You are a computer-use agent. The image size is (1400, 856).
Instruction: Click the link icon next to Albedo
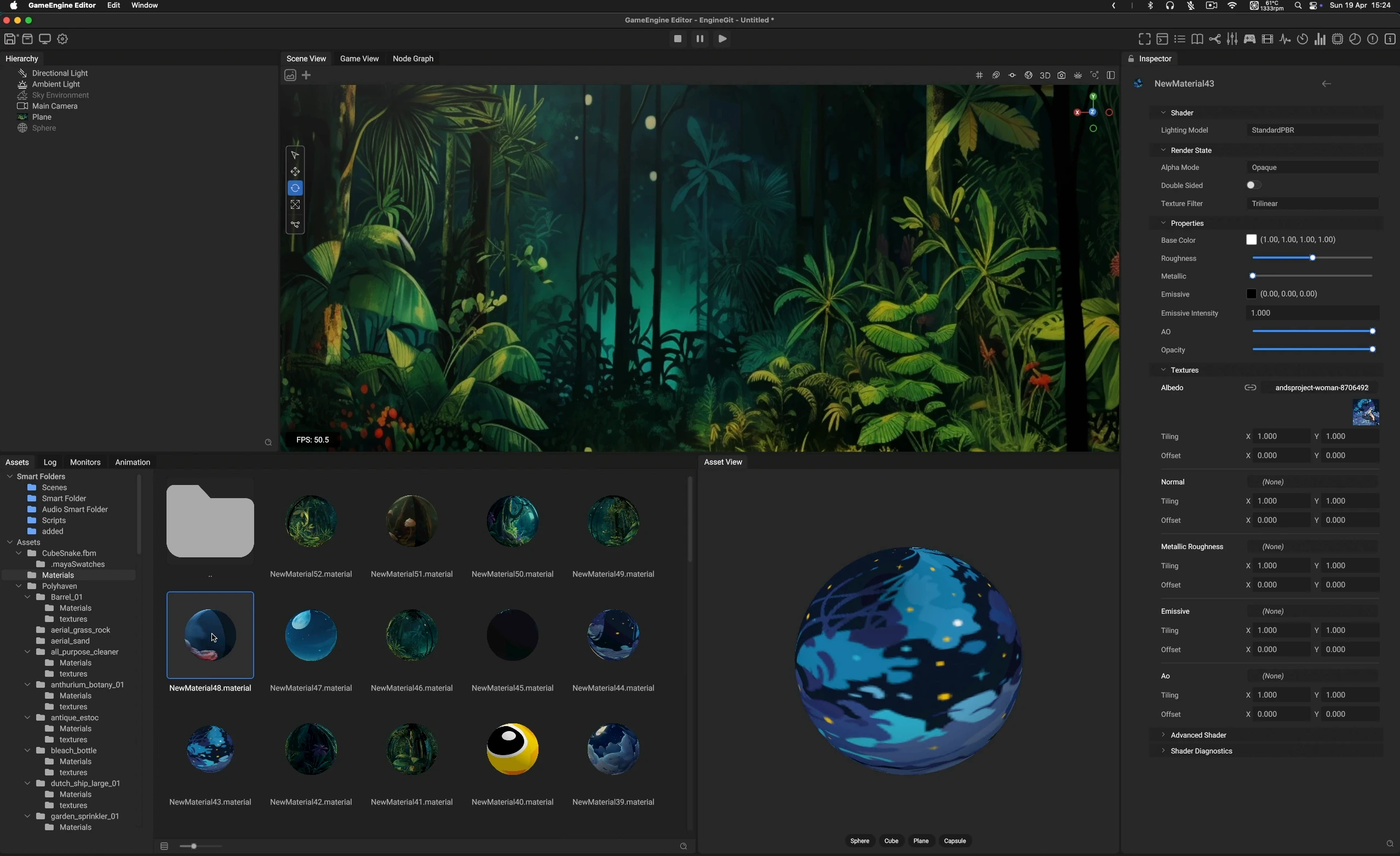[1250, 388]
